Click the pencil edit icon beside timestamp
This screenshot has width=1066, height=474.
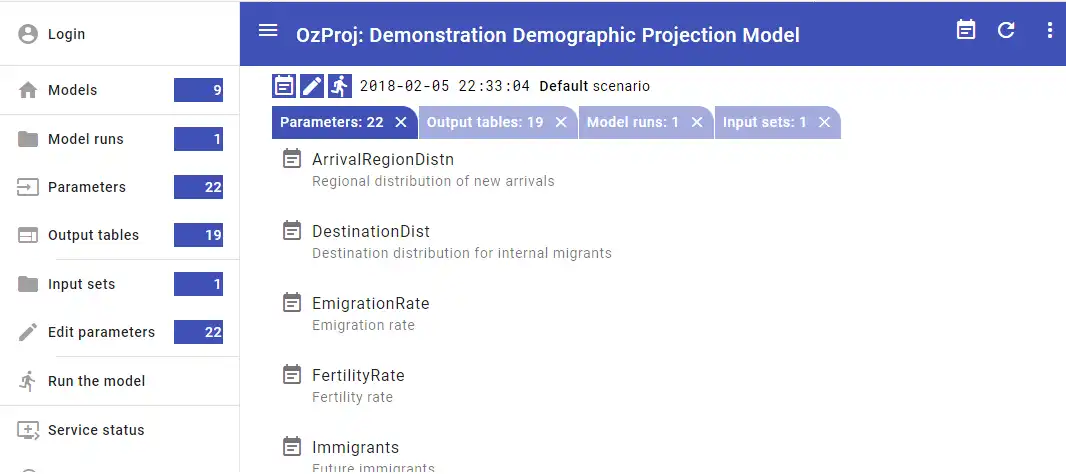point(312,86)
